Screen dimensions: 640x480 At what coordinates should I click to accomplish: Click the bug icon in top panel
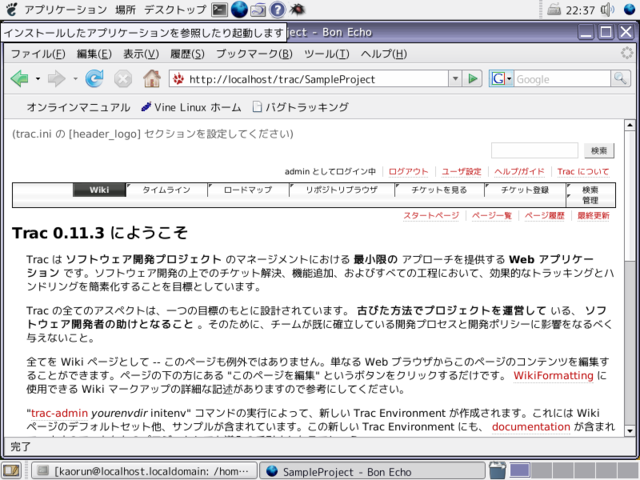click(297, 9)
